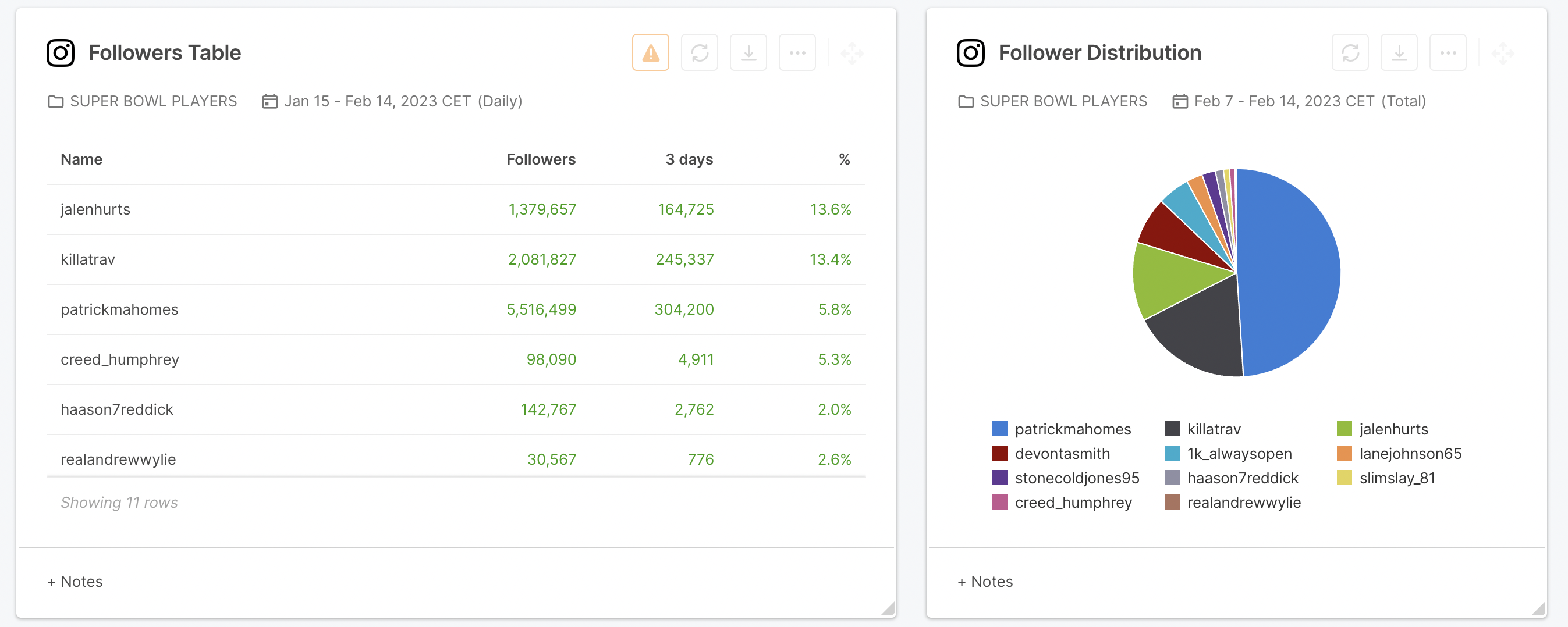Add notes to the Followers Table
The image size is (1568, 627).
click(76, 582)
